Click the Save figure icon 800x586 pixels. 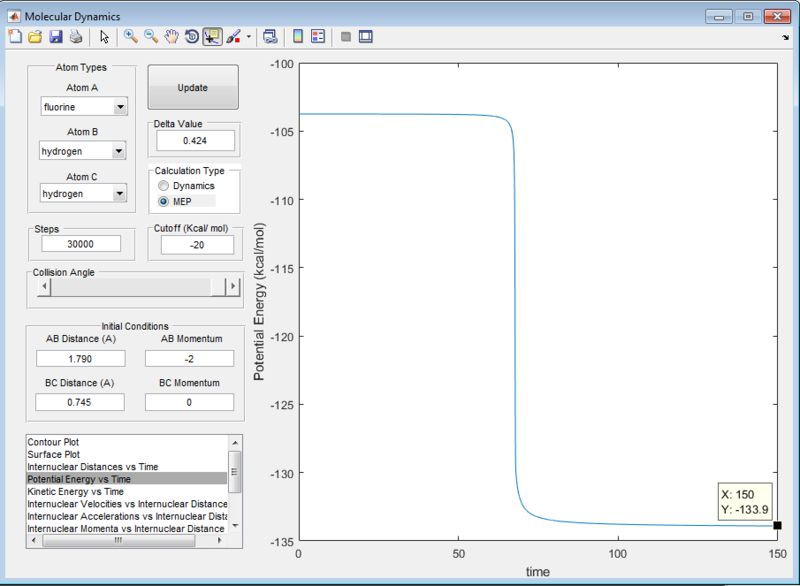(x=57, y=36)
